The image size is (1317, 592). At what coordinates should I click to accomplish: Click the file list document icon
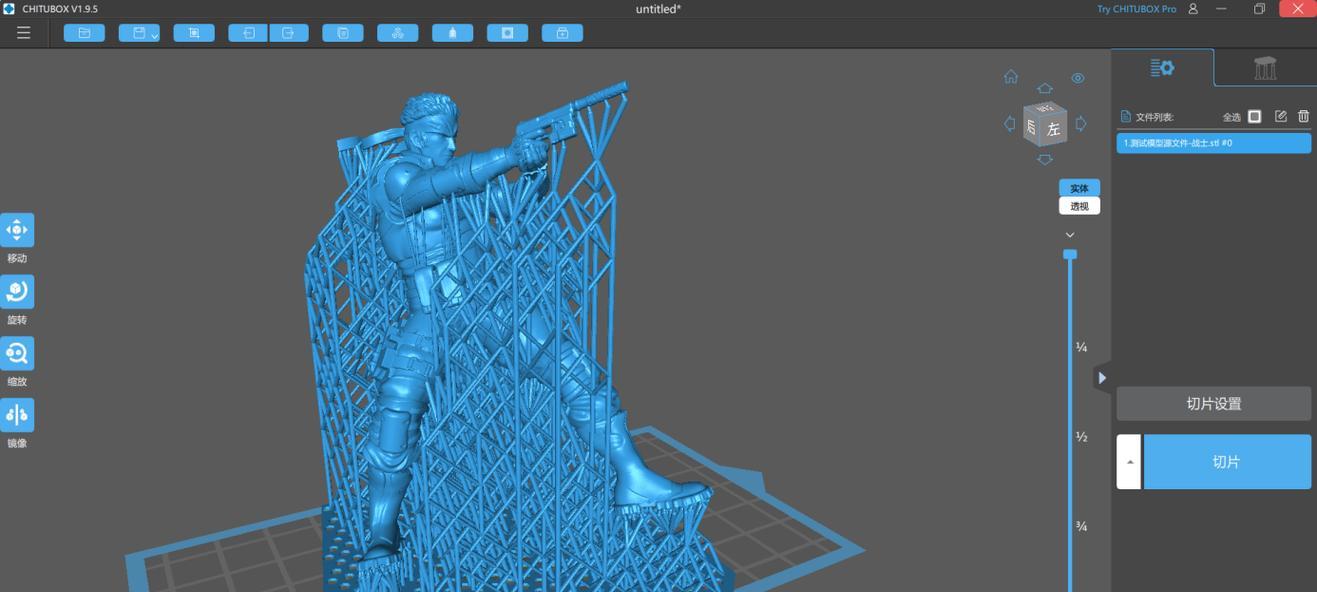tap(1126, 117)
